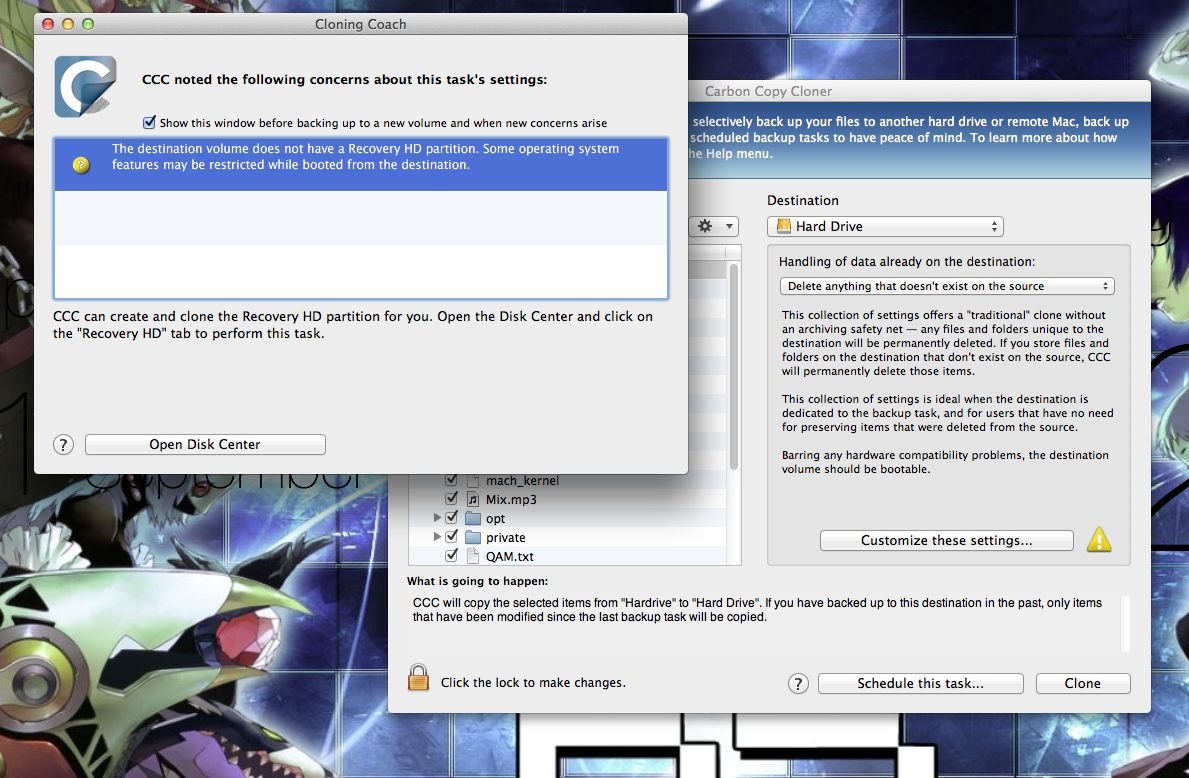The image size is (1189, 778).
Task: Select the private folder name
Action: pos(506,538)
